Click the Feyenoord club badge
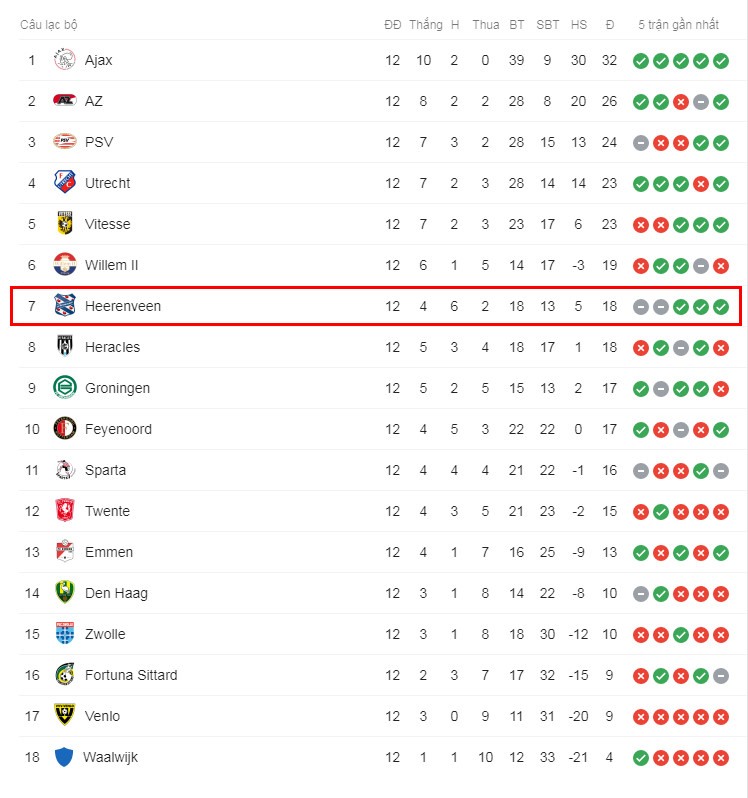 (x=65, y=429)
